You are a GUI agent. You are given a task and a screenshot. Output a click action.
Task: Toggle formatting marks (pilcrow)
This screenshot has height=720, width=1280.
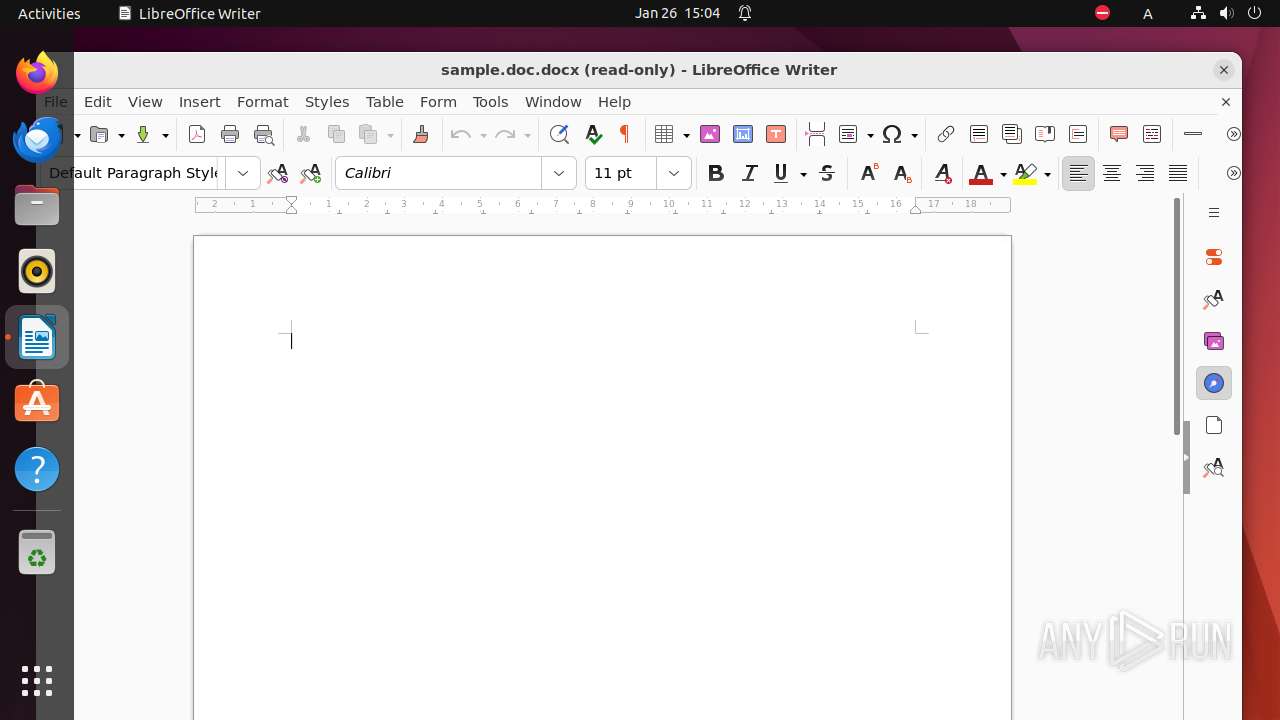tap(626, 134)
